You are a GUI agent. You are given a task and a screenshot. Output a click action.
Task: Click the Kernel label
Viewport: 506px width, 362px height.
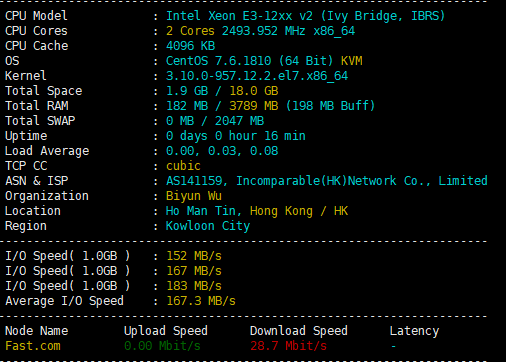click(x=26, y=76)
